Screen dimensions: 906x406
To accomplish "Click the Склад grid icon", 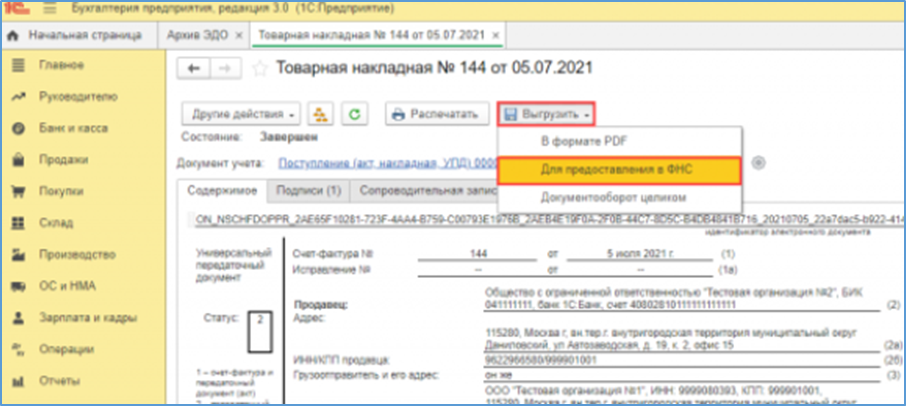I will pos(18,224).
